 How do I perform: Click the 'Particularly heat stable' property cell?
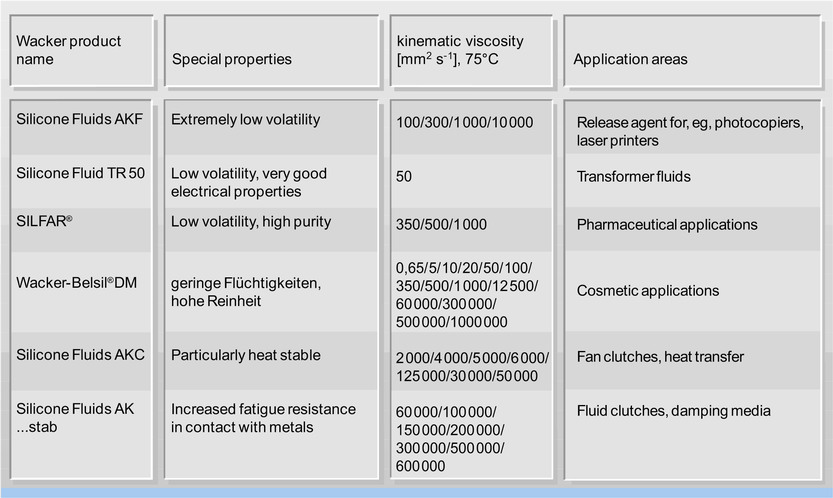271,361
